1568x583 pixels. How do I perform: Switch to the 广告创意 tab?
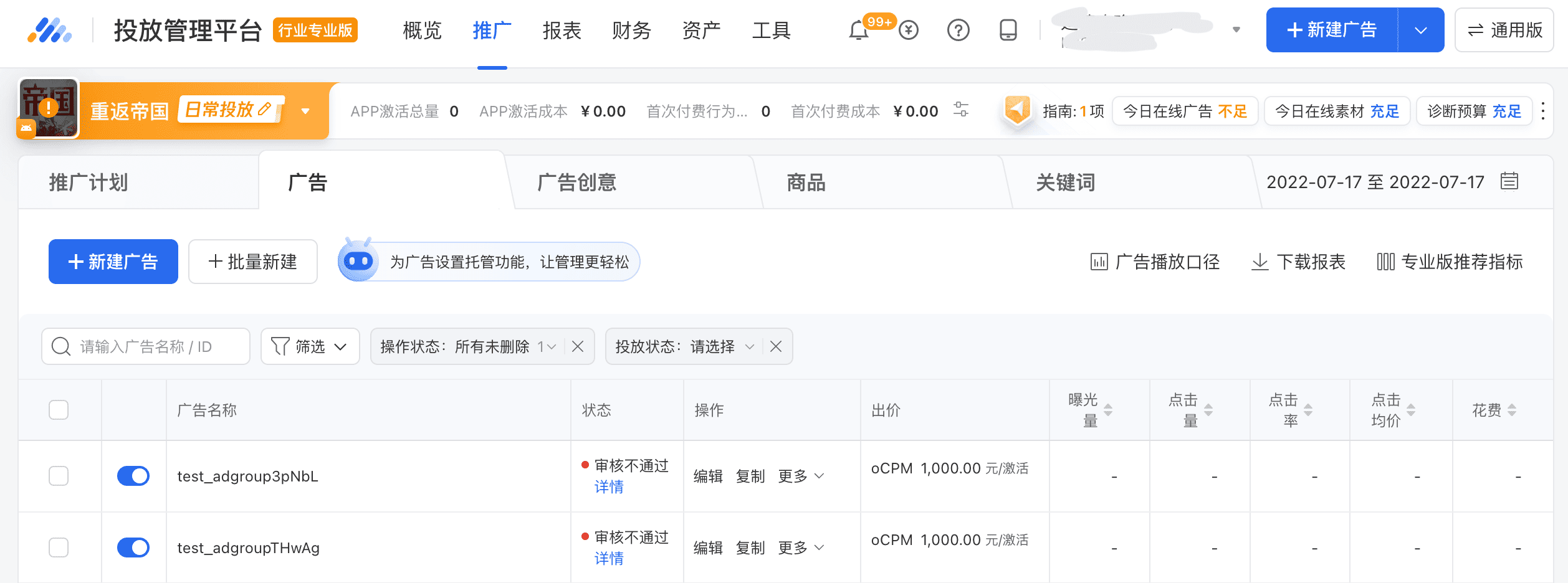576,182
